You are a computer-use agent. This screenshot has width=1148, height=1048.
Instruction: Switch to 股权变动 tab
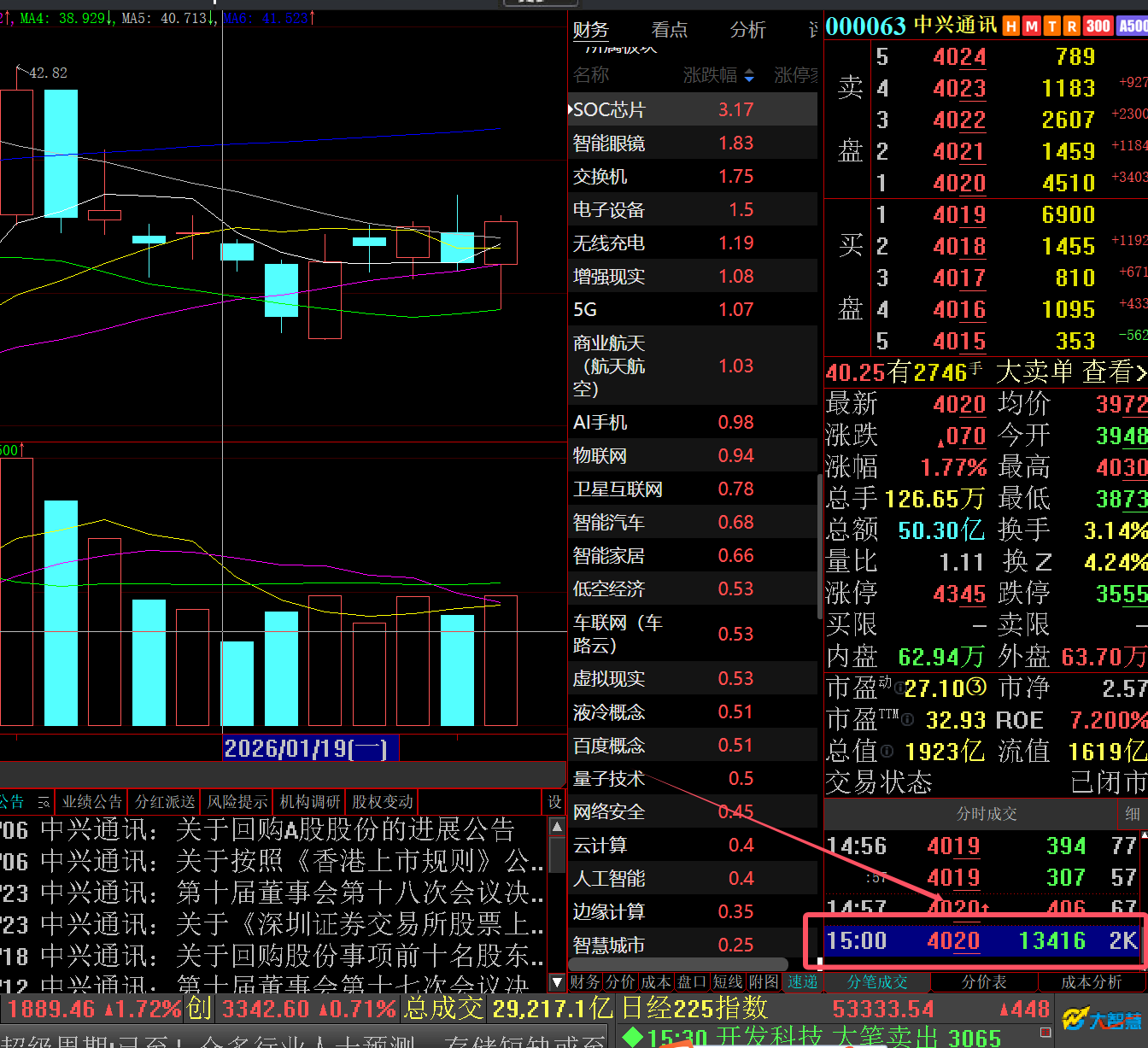coord(383,802)
